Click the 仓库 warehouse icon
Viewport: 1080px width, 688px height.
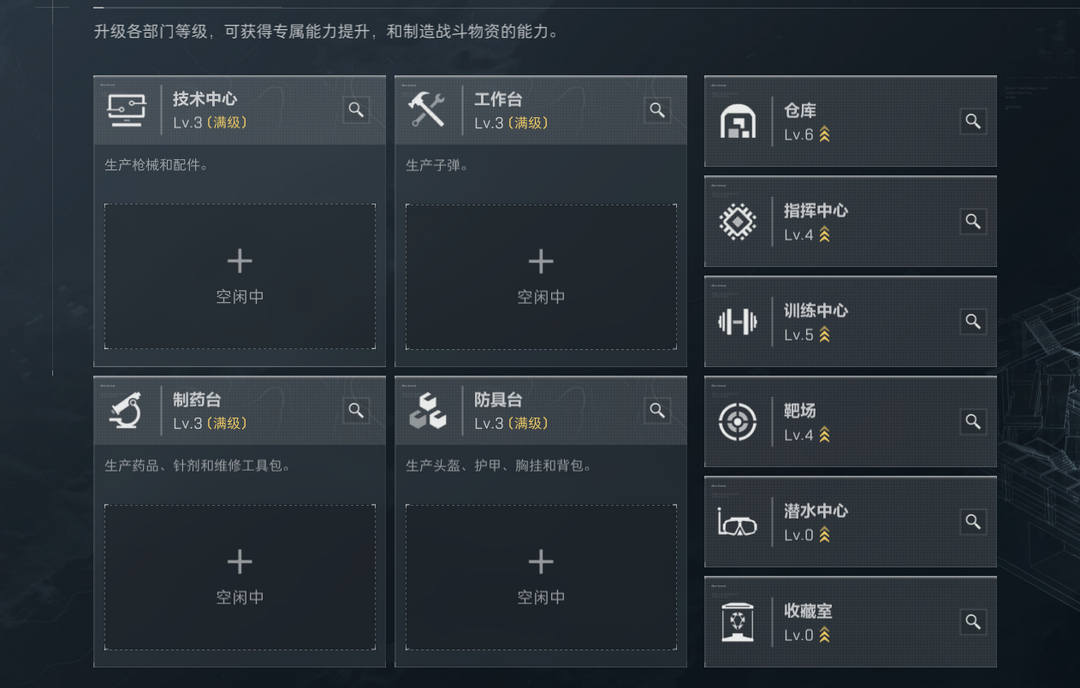738,122
